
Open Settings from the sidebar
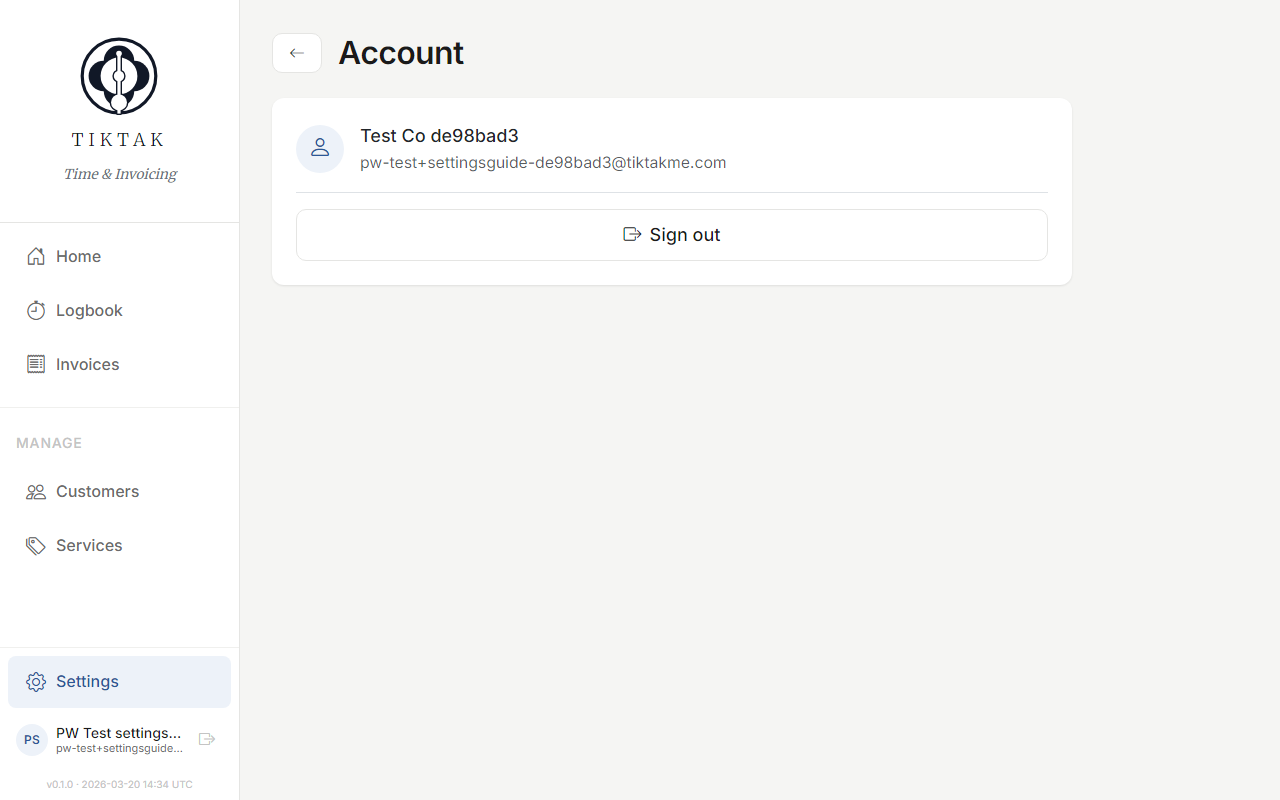(x=87, y=681)
